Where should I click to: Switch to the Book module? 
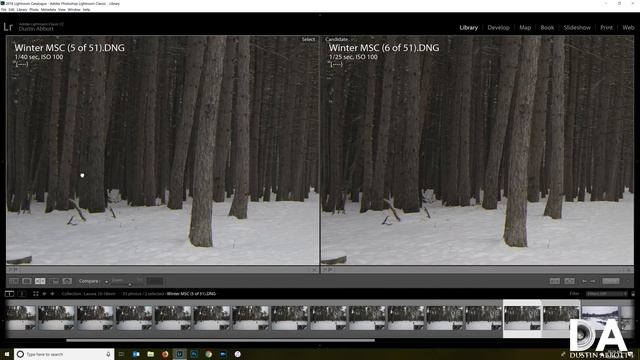[x=547, y=28]
